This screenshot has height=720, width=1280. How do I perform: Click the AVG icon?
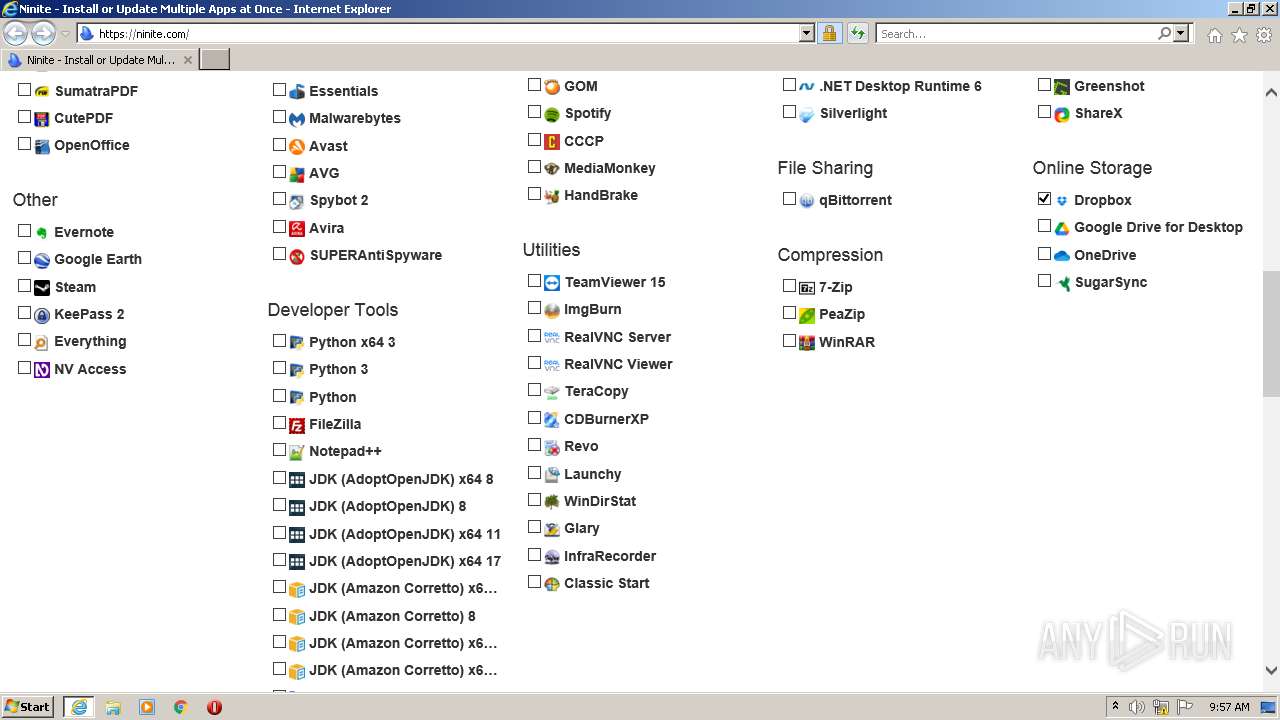point(297,174)
